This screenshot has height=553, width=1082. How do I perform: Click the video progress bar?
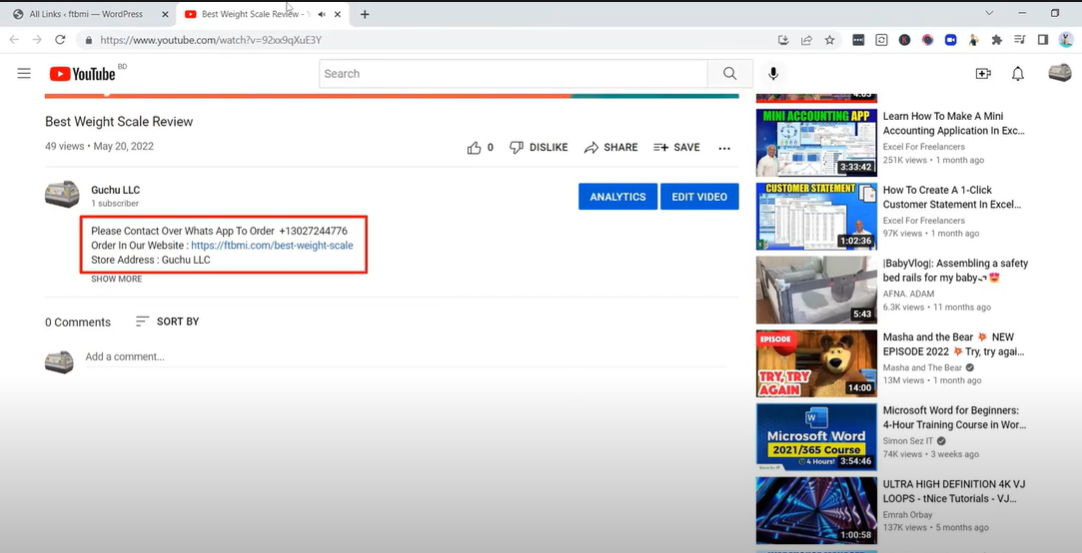[392, 96]
